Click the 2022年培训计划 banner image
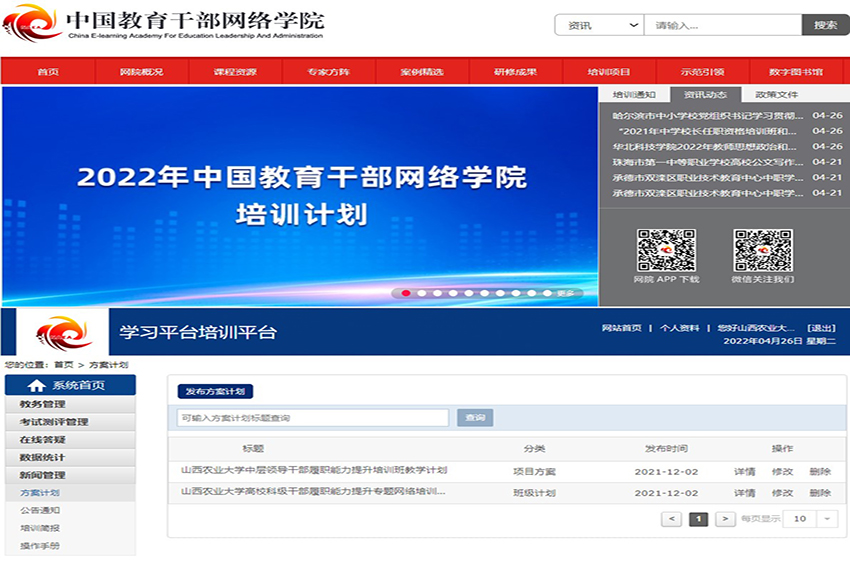 tap(300, 196)
